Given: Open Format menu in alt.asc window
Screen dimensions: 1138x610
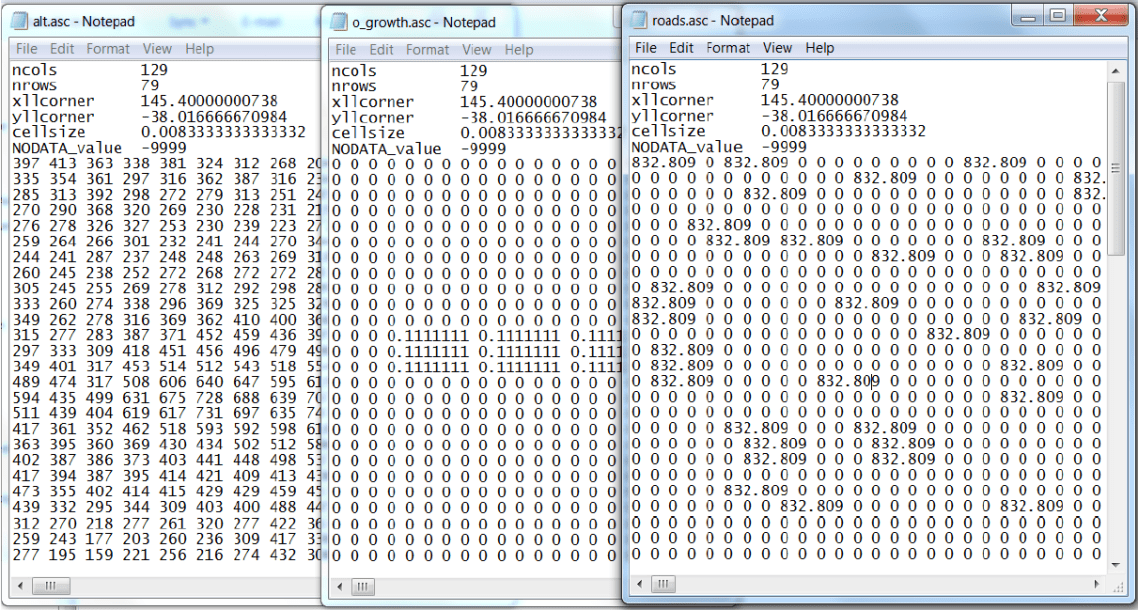Looking at the screenshot, I should coord(107,48).
